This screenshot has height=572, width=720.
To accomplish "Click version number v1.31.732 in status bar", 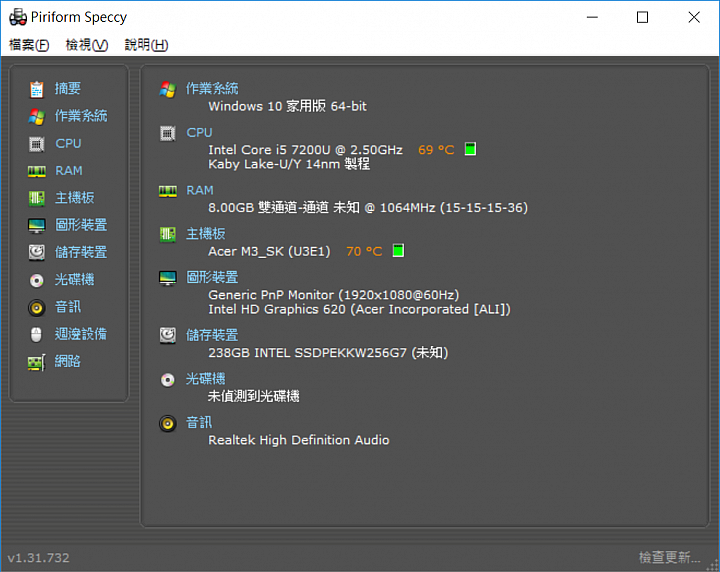I will [39, 558].
